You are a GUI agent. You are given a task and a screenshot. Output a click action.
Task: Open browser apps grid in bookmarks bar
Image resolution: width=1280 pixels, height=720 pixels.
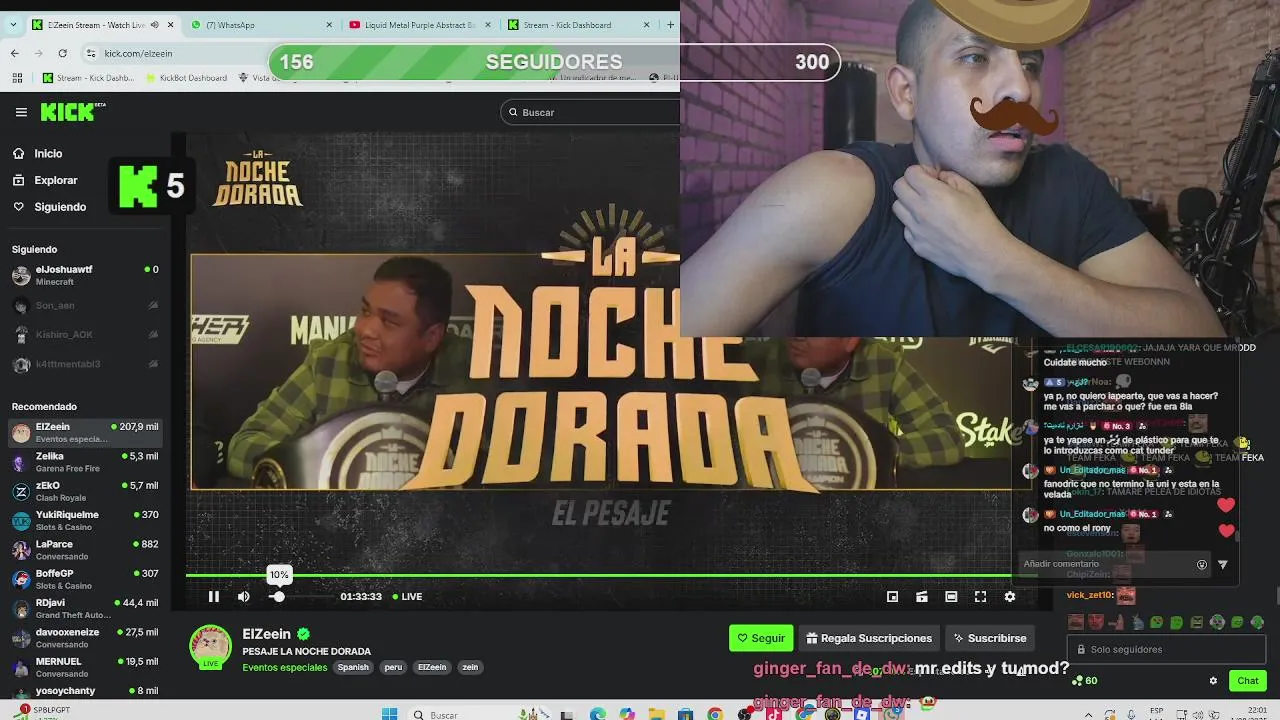point(17,78)
